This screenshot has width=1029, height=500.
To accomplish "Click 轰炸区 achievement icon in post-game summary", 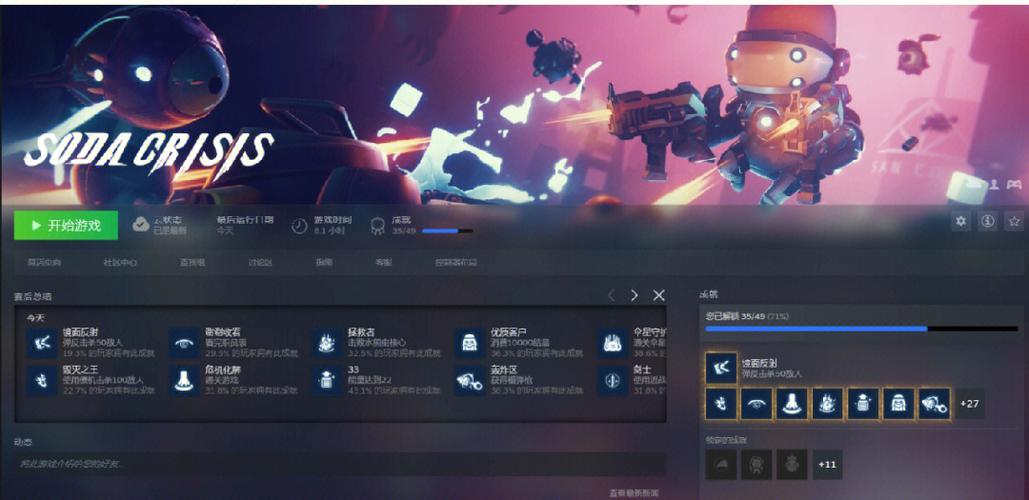I will click(x=469, y=381).
